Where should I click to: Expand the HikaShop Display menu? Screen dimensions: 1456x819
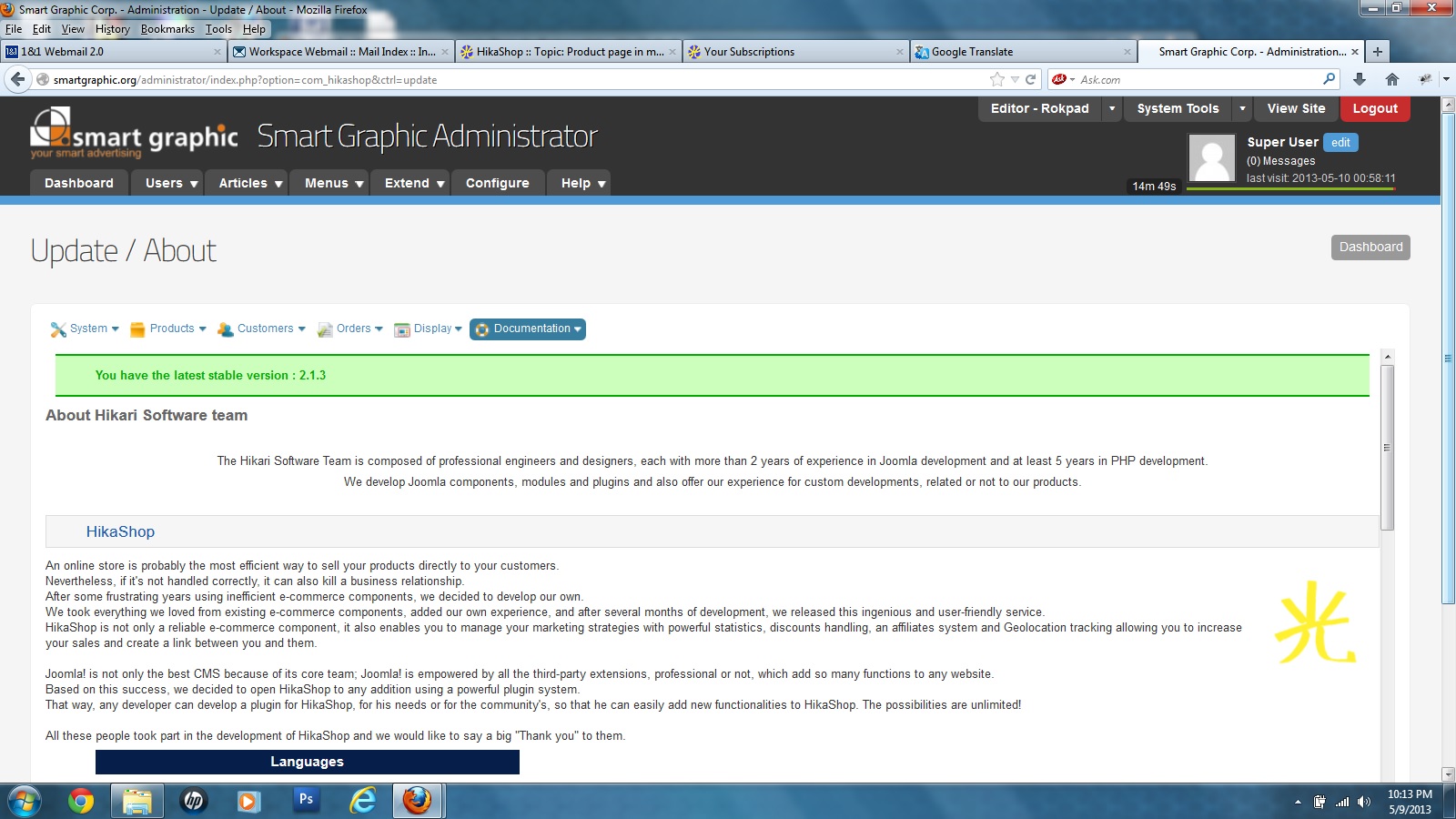tap(428, 329)
